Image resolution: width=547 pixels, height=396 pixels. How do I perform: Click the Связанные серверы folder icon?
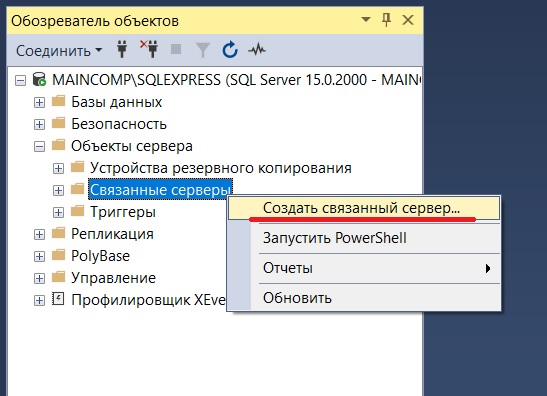77,189
